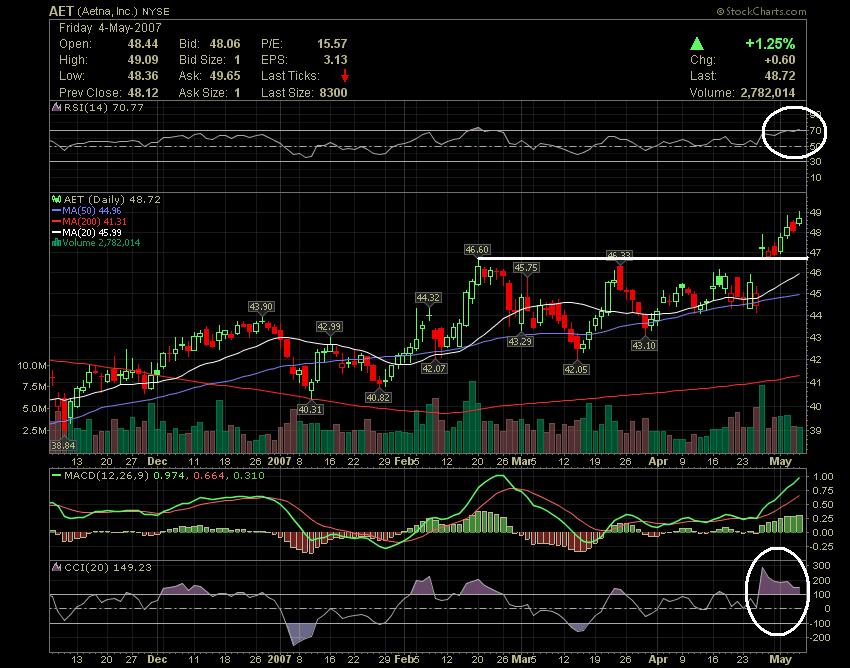The height and width of the screenshot is (668, 850).
Task: Click the 43.10 low price label
Action: [x=644, y=345]
